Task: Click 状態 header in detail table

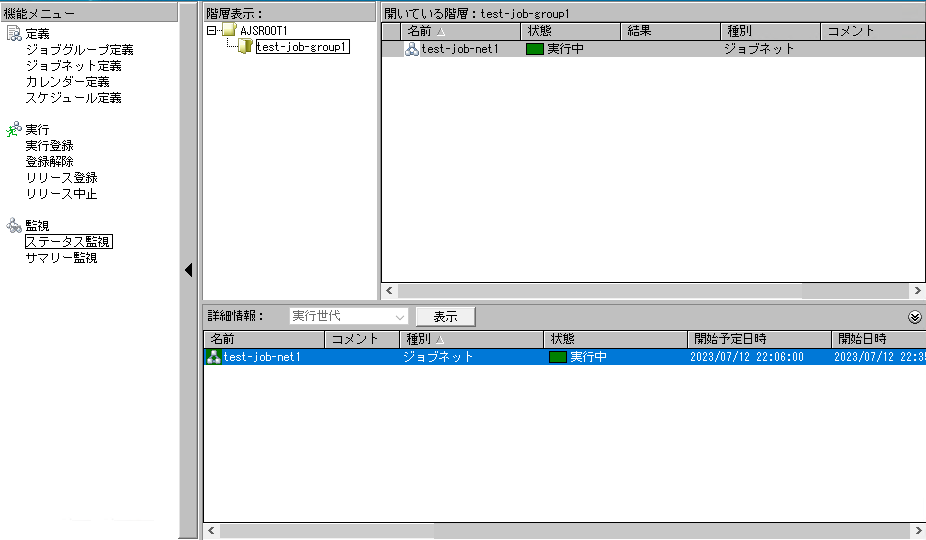Action: click(x=615, y=339)
